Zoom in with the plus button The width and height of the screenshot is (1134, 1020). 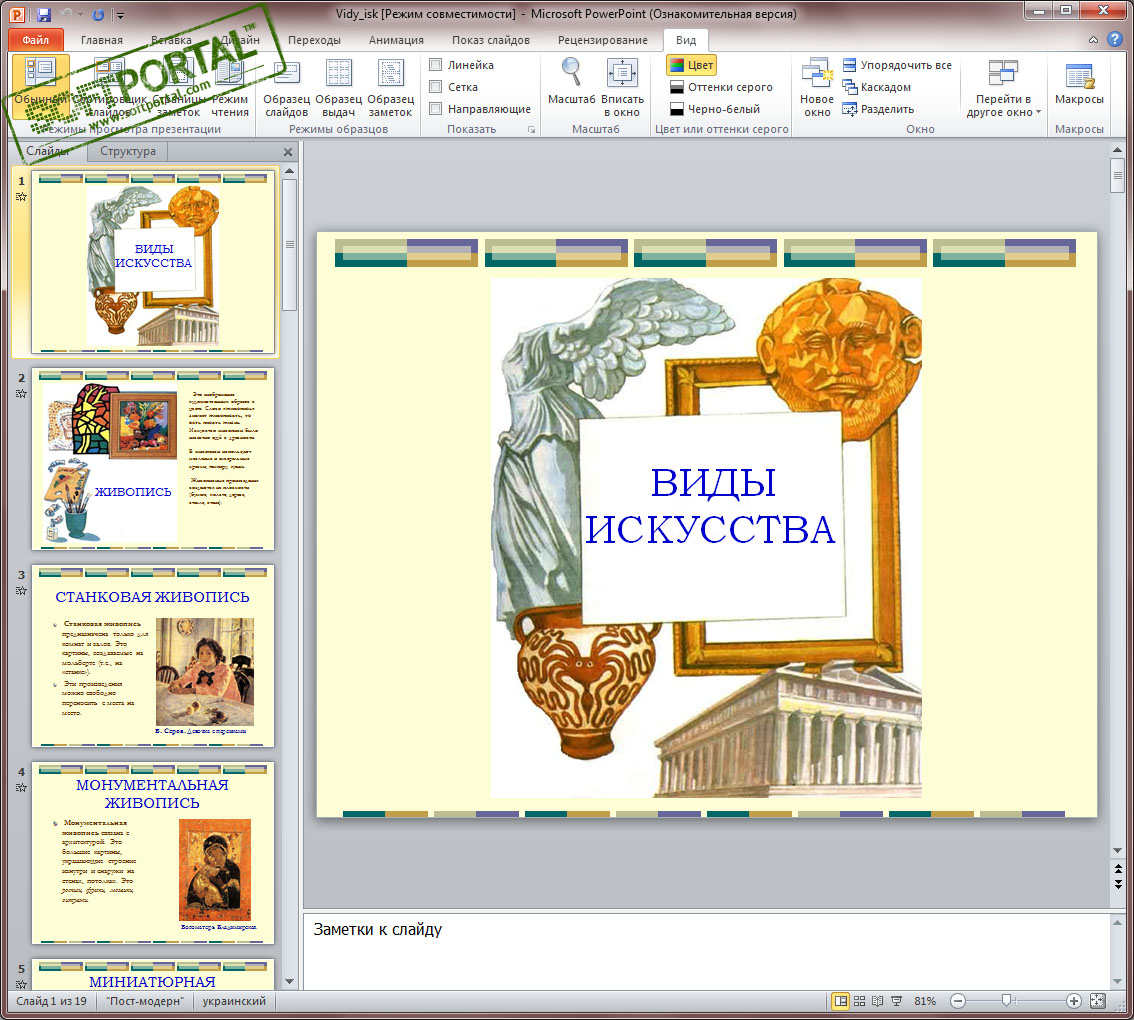pyautogui.click(x=1074, y=1001)
